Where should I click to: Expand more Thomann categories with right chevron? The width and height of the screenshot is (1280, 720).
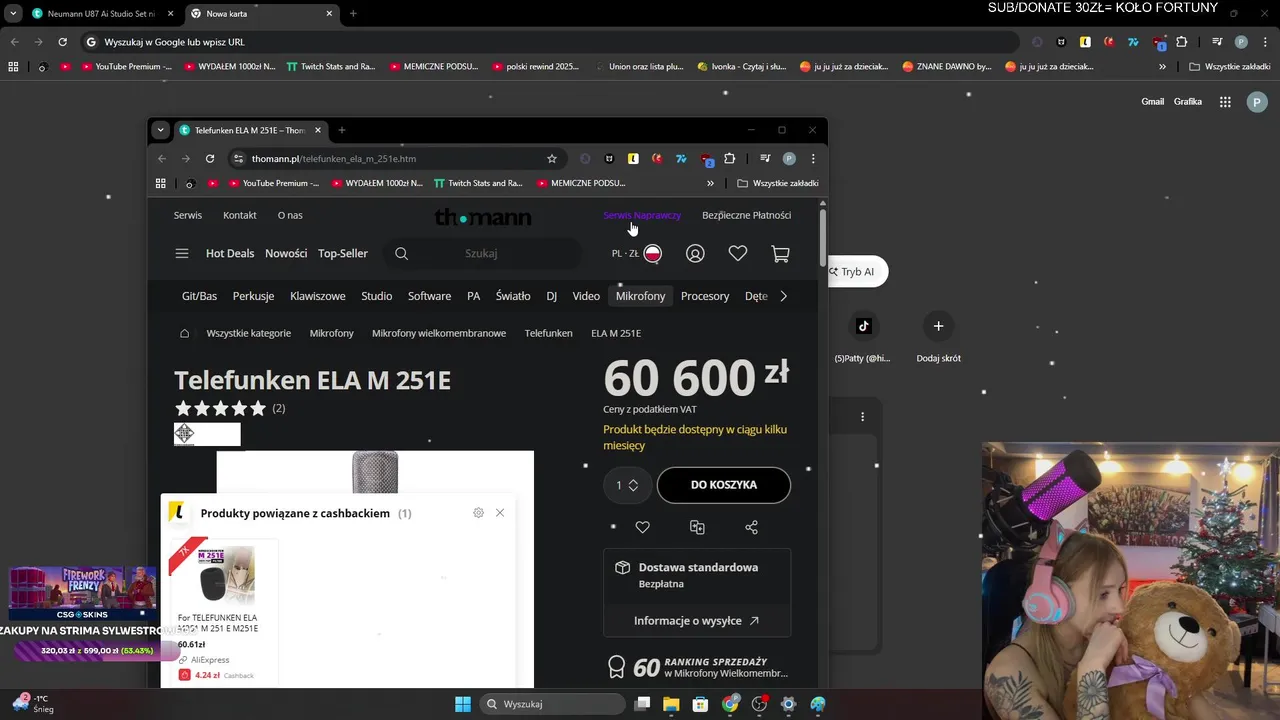[783, 296]
